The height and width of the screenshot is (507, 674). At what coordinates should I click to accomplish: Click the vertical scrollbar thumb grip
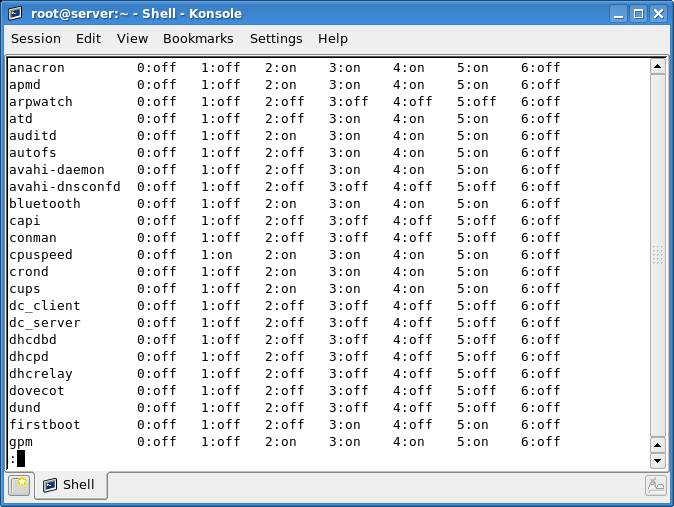[x=658, y=255]
